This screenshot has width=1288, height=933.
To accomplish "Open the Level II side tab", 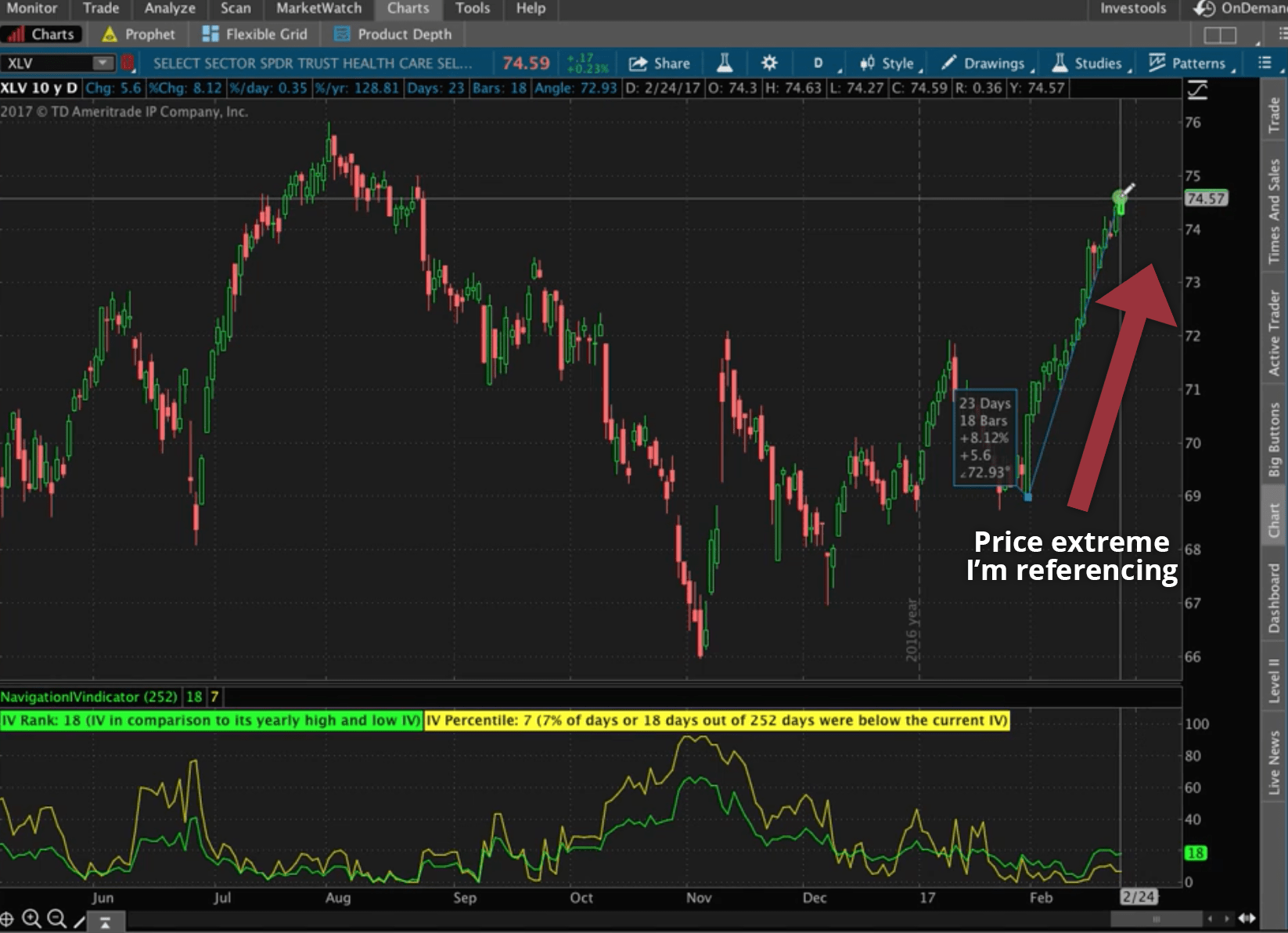I will tap(1274, 679).
